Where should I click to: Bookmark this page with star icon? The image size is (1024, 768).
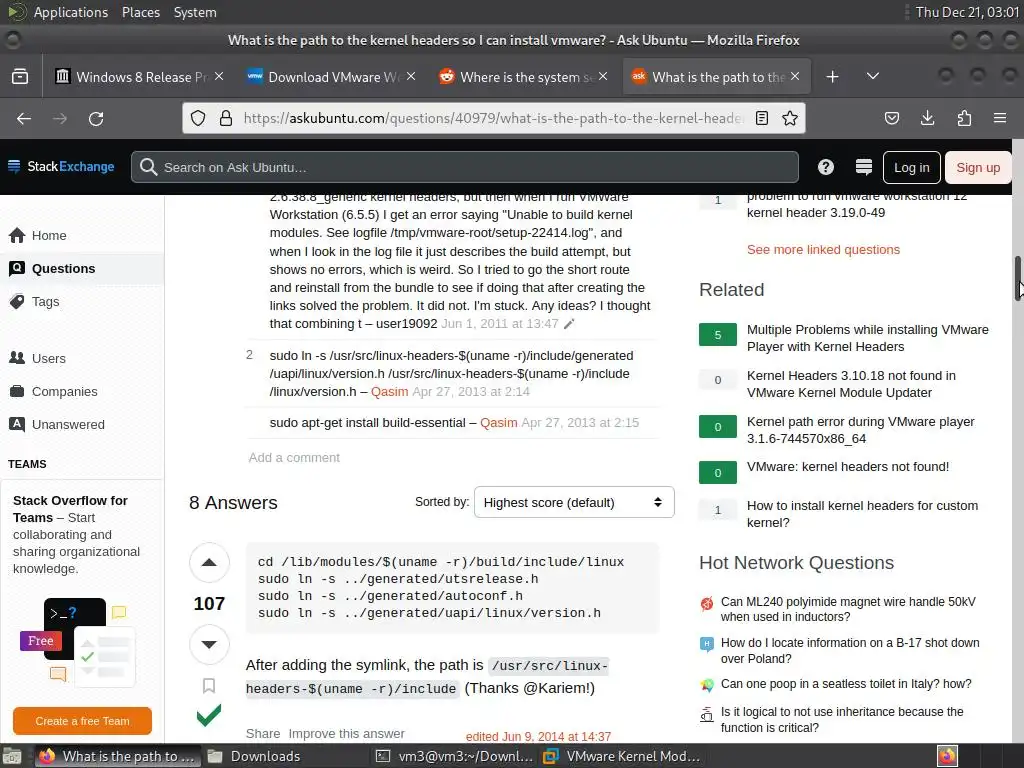tap(790, 118)
